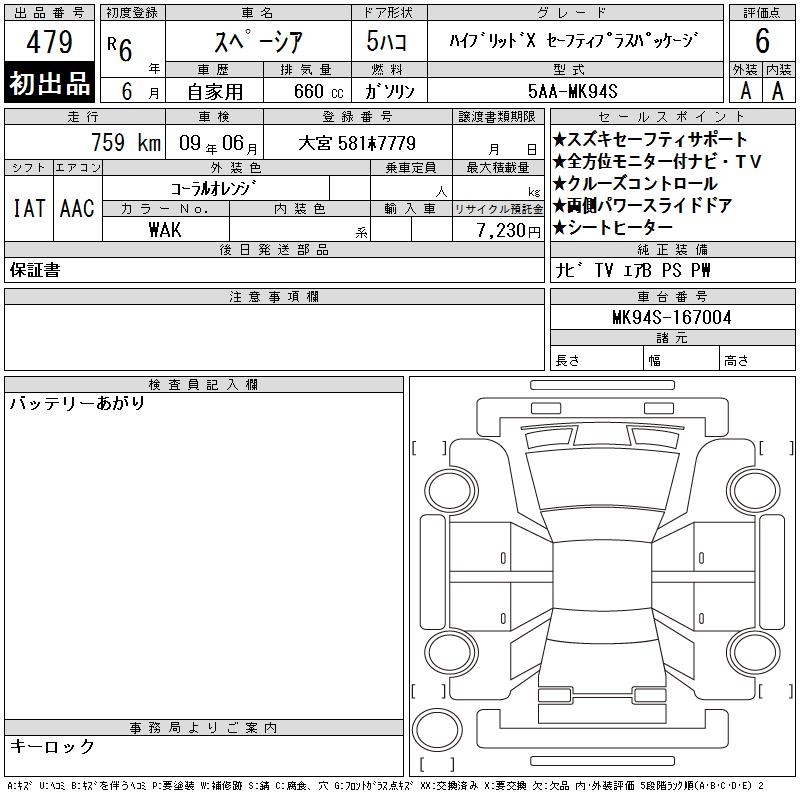This screenshot has height=800, width=800.
Task: Select the office note キーロック
Action: (52, 746)
